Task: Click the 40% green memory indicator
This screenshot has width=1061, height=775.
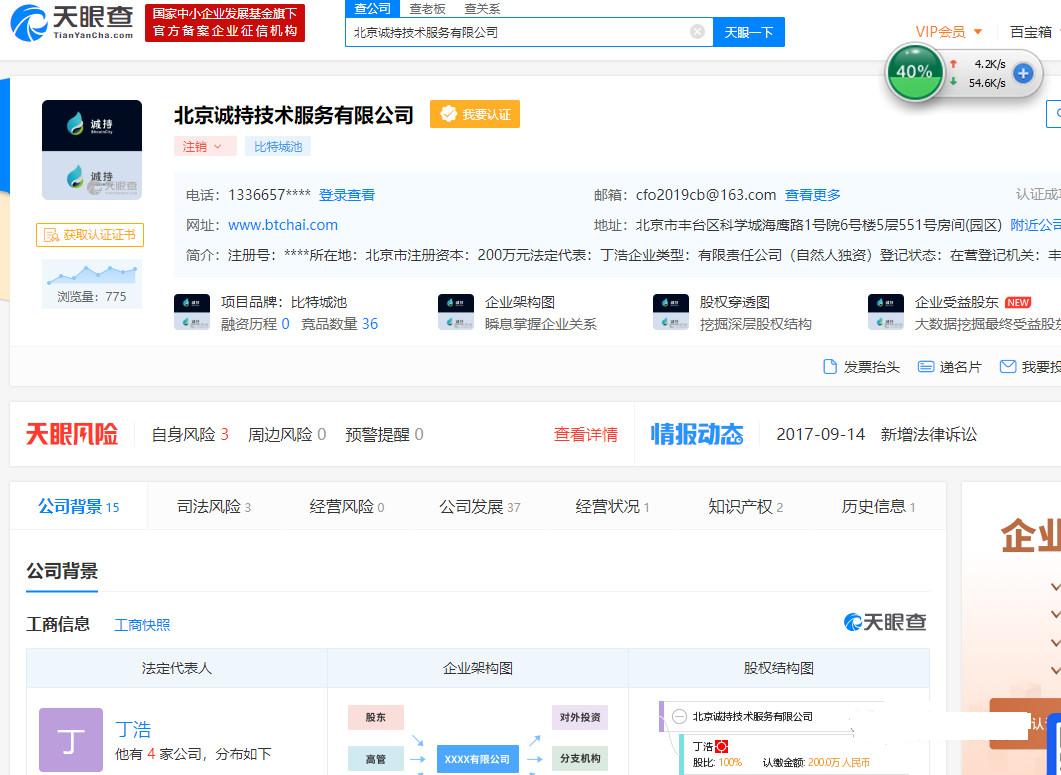Action: [914, 72]
